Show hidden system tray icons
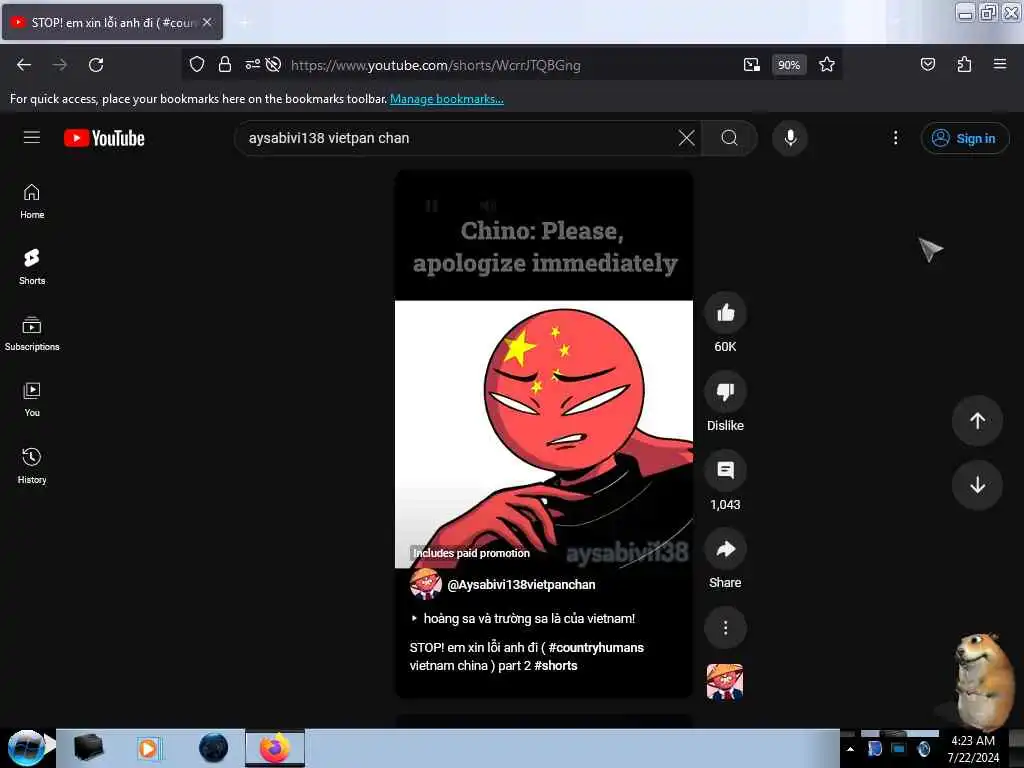The height and width of the screenshot is (768, 1024). tap(850, 749)
